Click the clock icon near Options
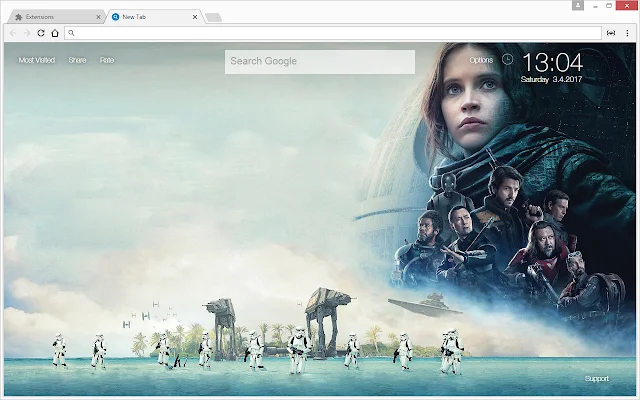Screen dimensions: 640x400 point(507,60)
